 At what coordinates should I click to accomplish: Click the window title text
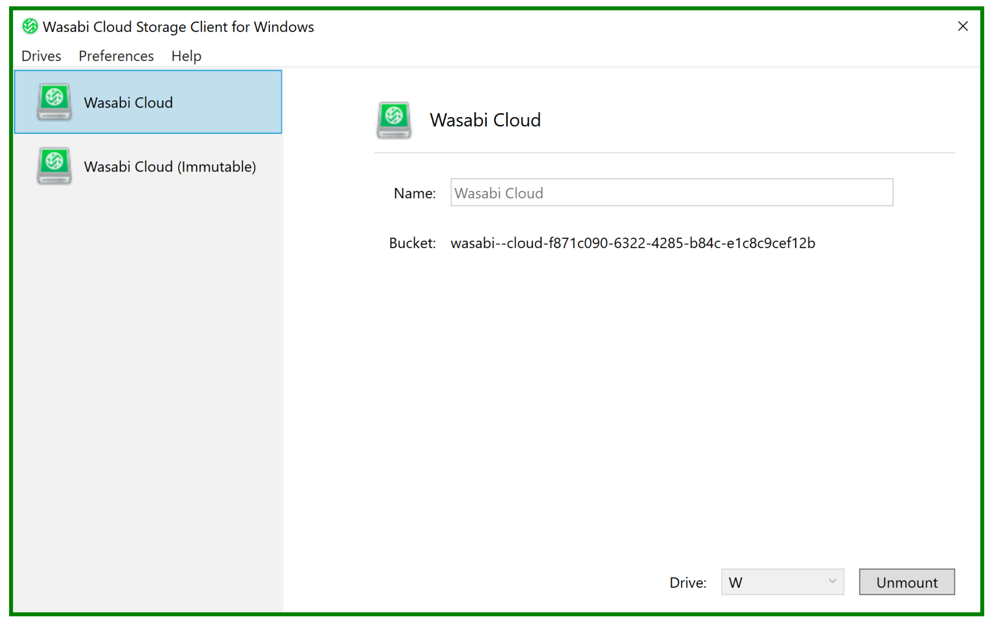click(x=179, y=27)
